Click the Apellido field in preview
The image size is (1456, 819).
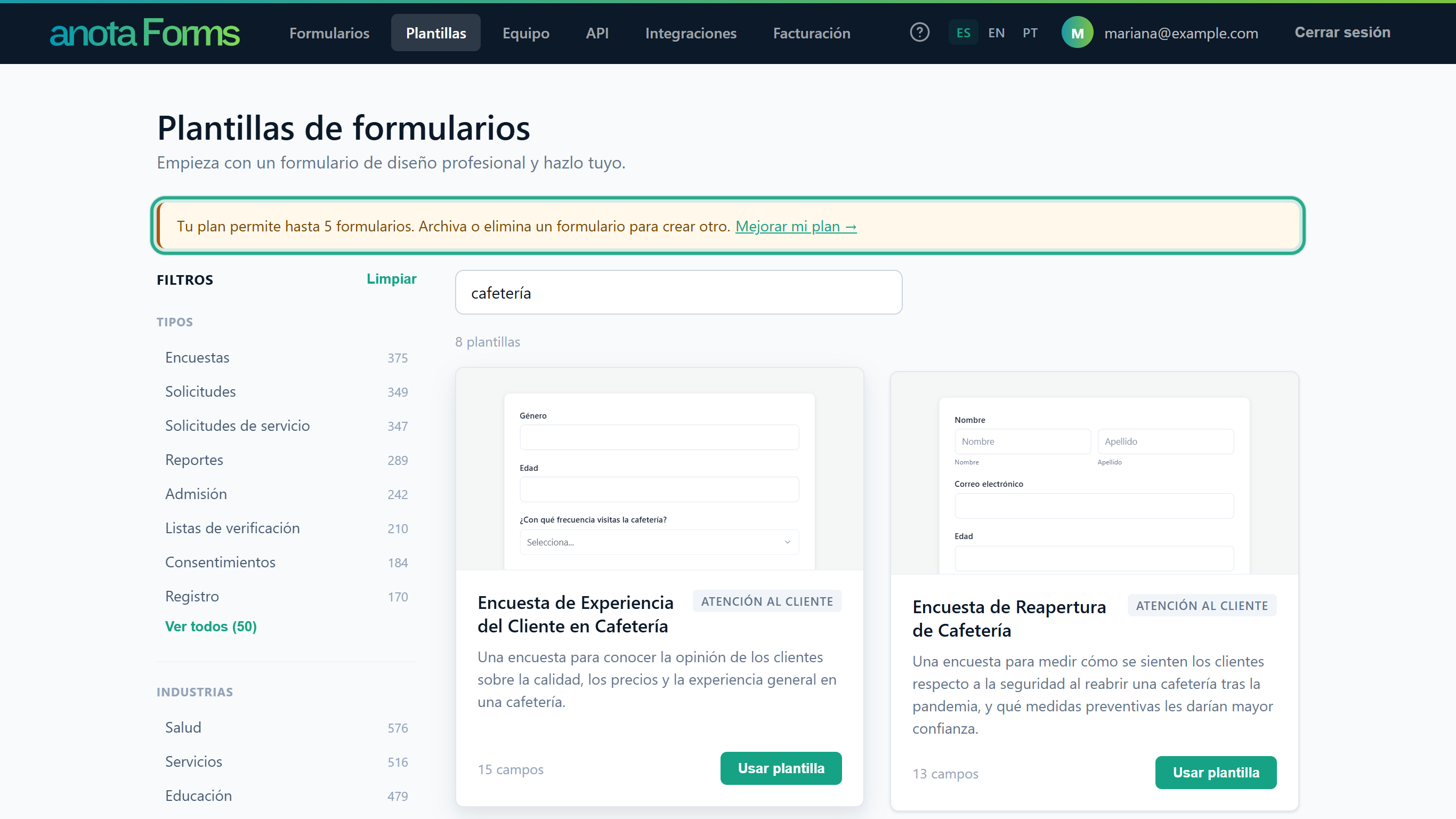[1166, 441]
